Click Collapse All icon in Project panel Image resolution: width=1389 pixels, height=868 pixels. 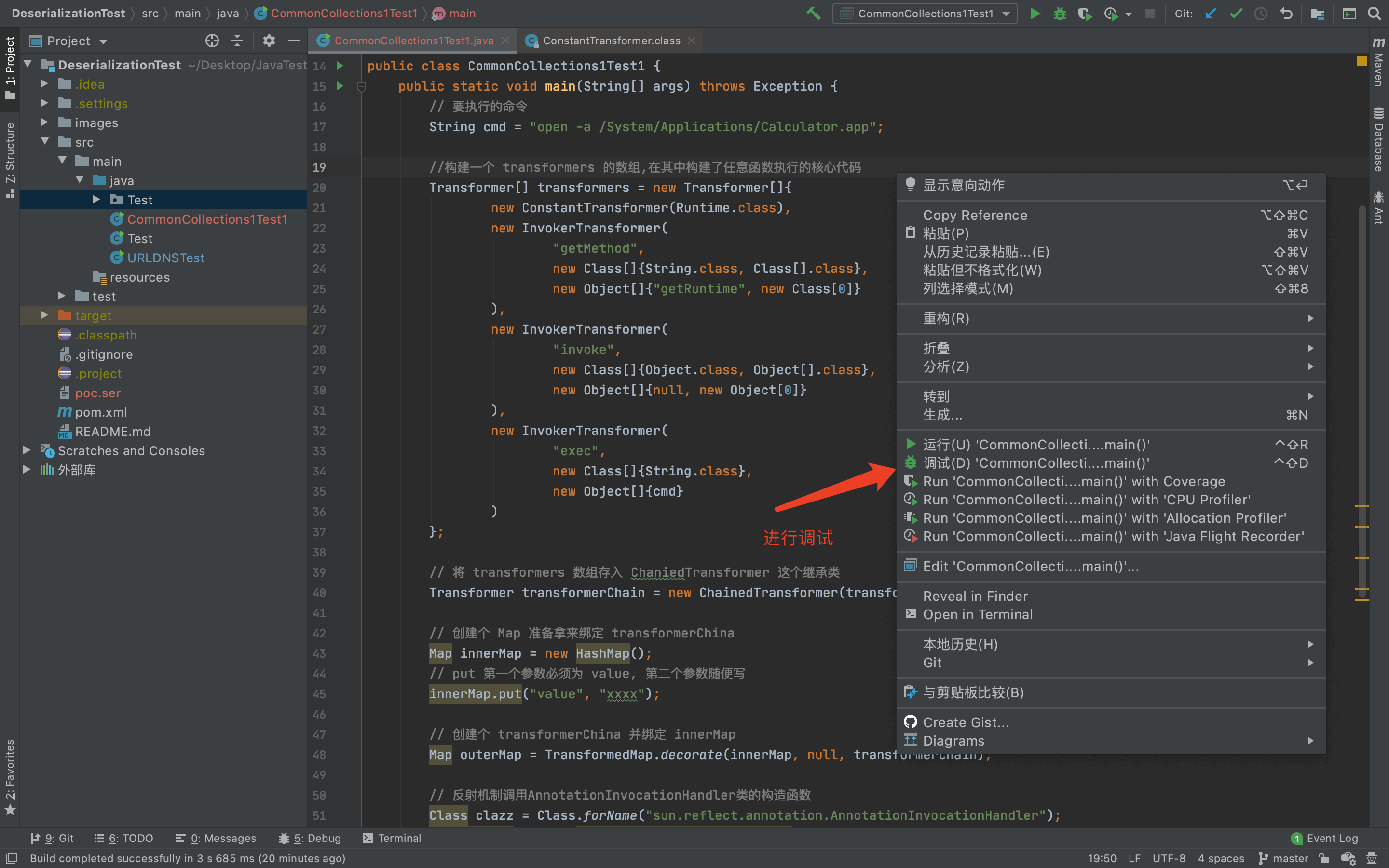(x=237, y=40)
